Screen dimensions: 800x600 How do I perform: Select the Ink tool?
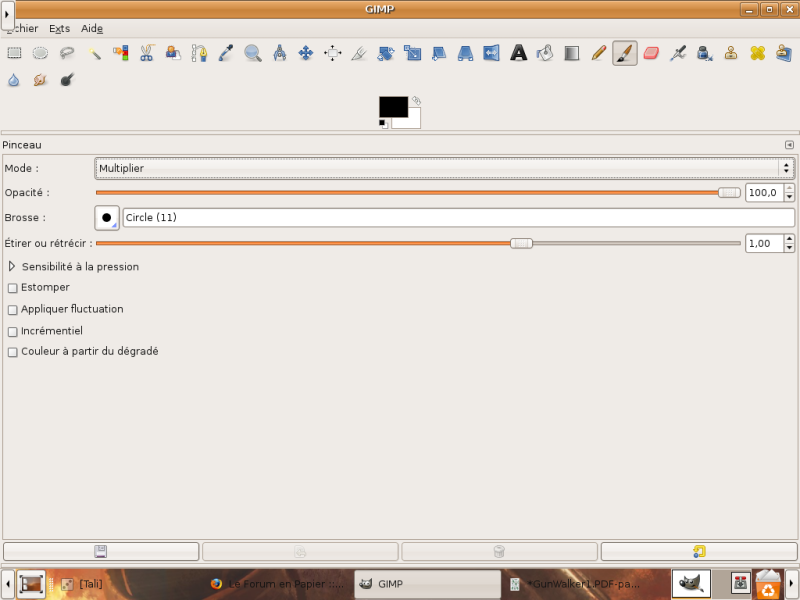click(x=705, y=53)
